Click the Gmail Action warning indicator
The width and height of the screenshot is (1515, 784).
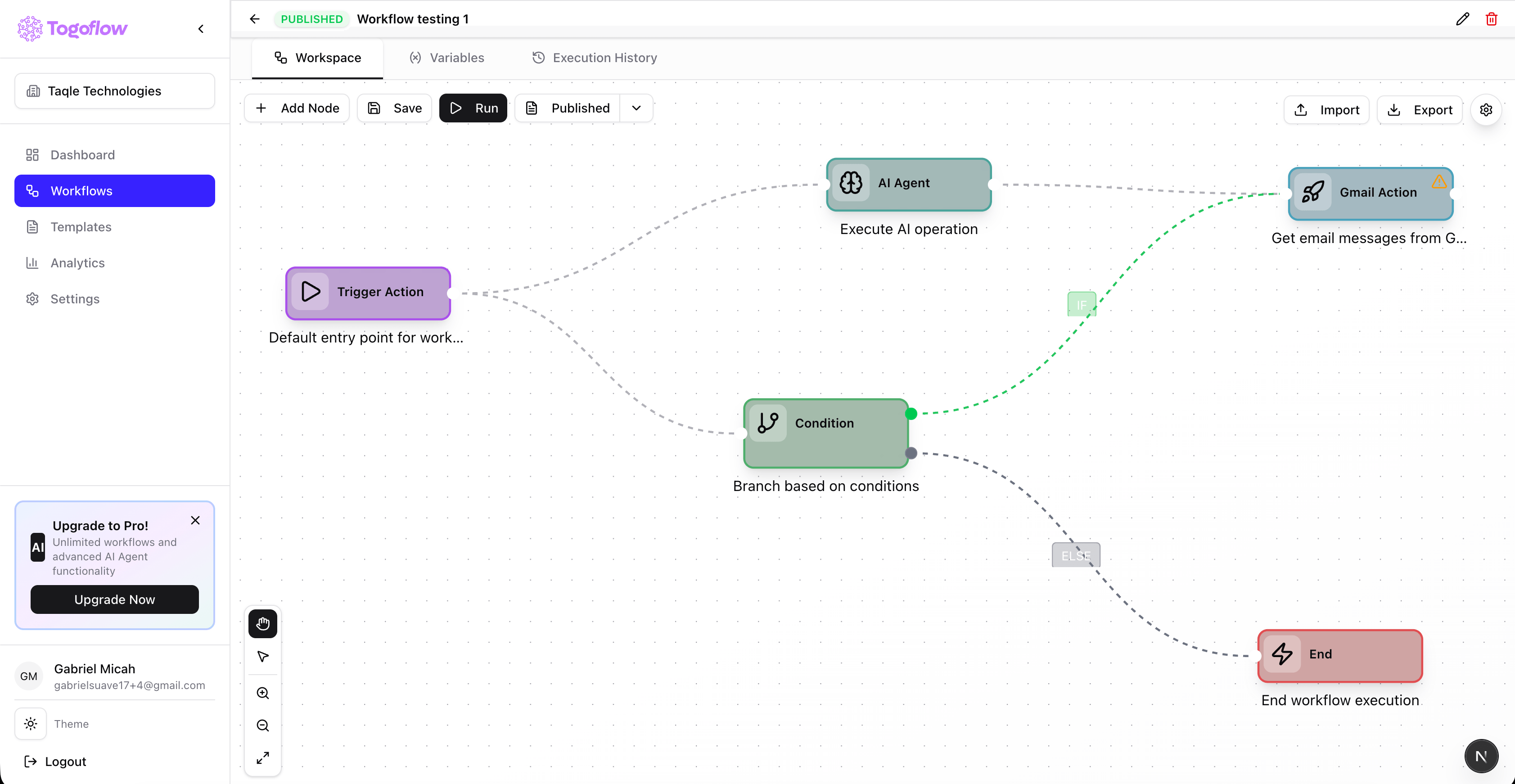[x=1438, y=181]
